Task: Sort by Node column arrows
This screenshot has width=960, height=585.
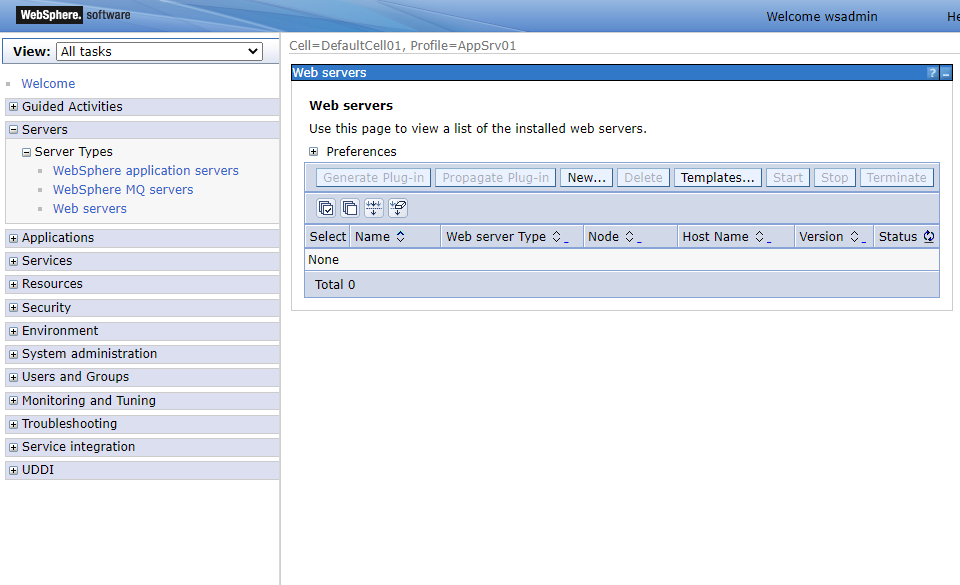Action: tap(629, 237)
